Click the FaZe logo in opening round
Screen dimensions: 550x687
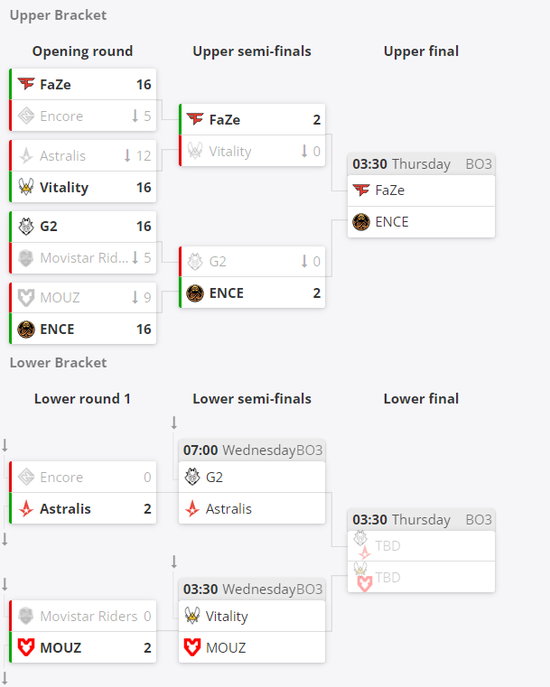click(26, 83)
